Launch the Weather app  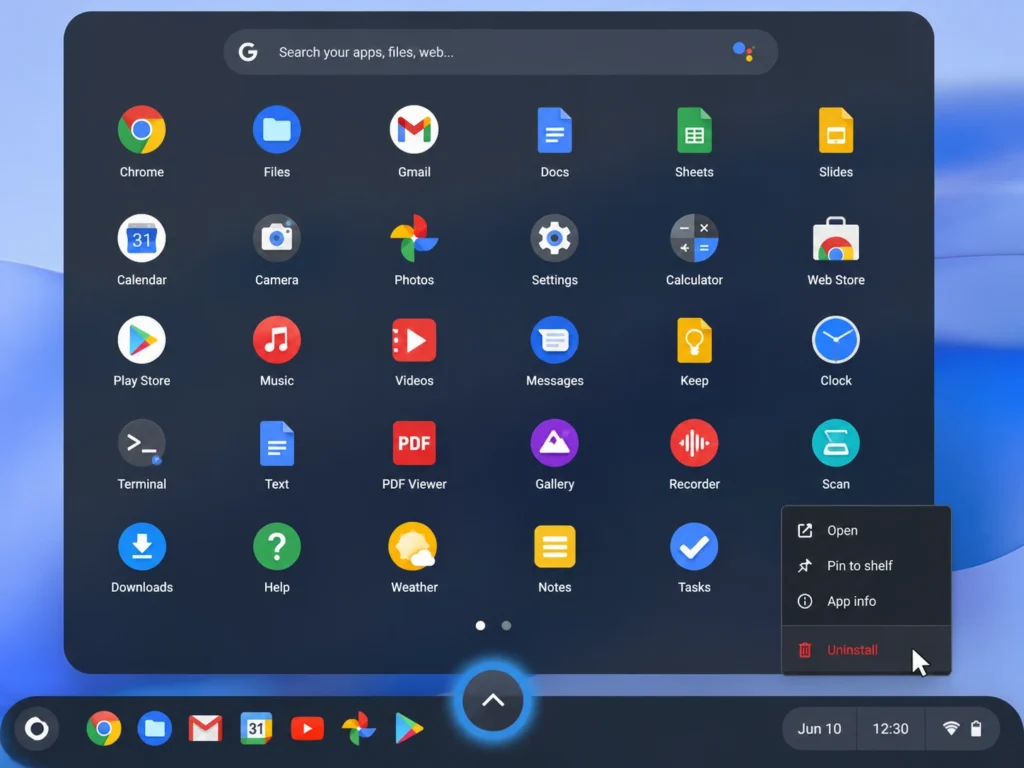click(x=414, y=546)
